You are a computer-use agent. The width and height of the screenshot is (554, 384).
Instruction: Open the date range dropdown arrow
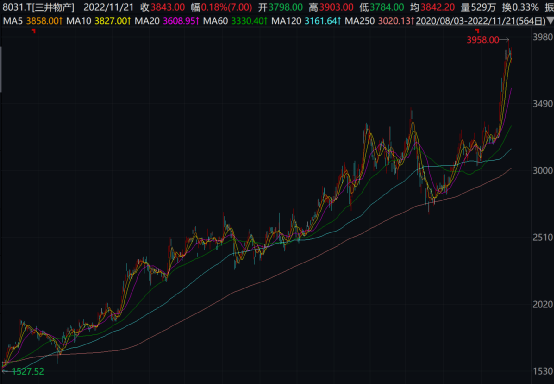click(x=550, y=21)
